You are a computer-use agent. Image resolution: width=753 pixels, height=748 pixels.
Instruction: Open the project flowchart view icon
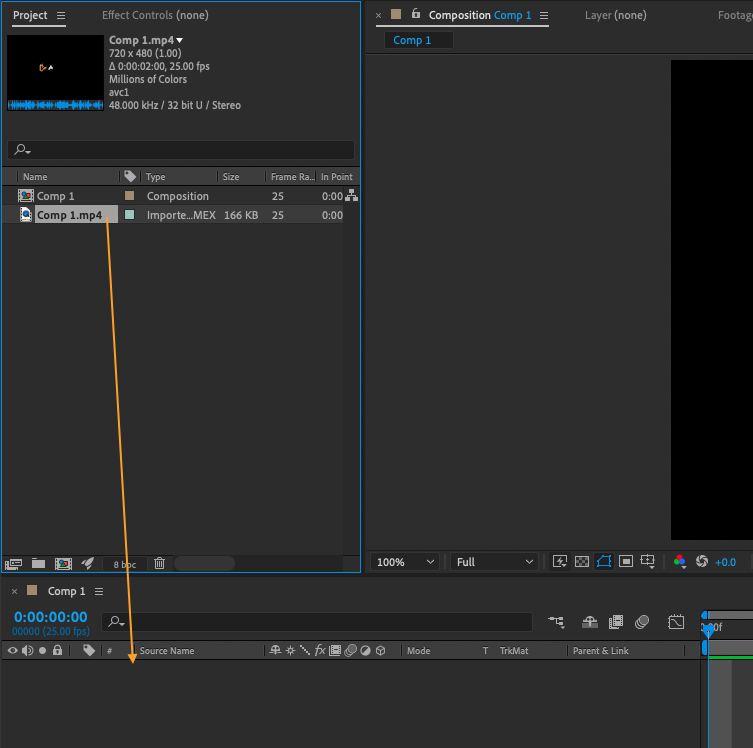[x=351, y=196]
